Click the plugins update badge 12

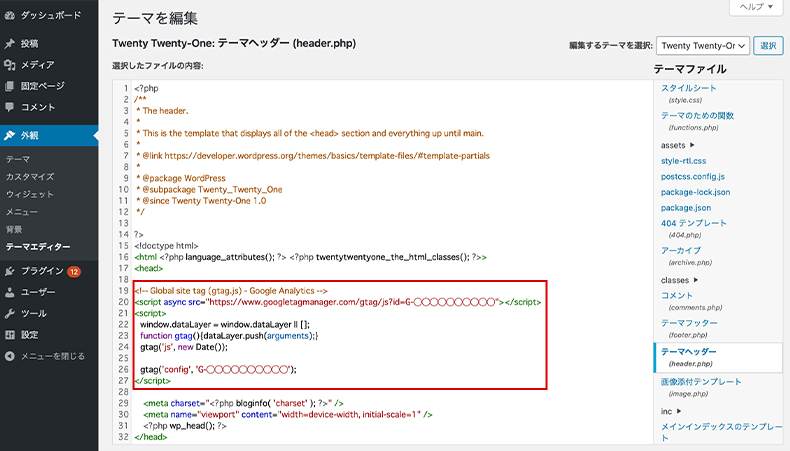[x=74, y=272]
